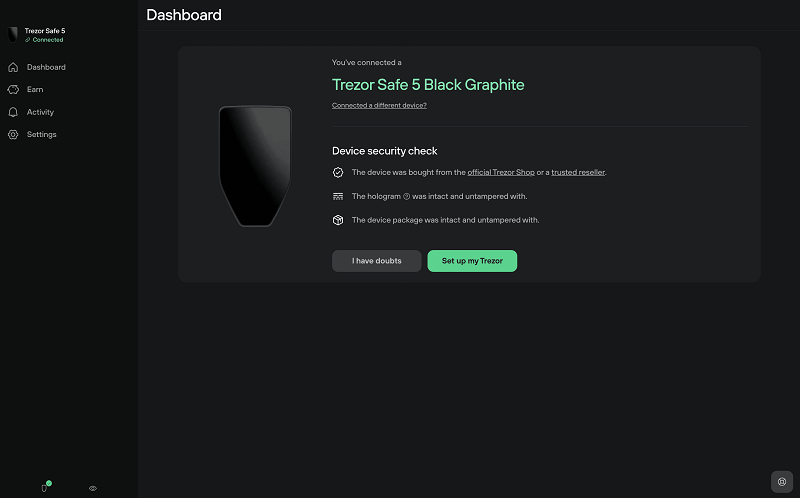Image resolution: width=800 pixels, height=498 pixels.
Task: Click the hologram strip icon
Action: click(x=338, y=196)
